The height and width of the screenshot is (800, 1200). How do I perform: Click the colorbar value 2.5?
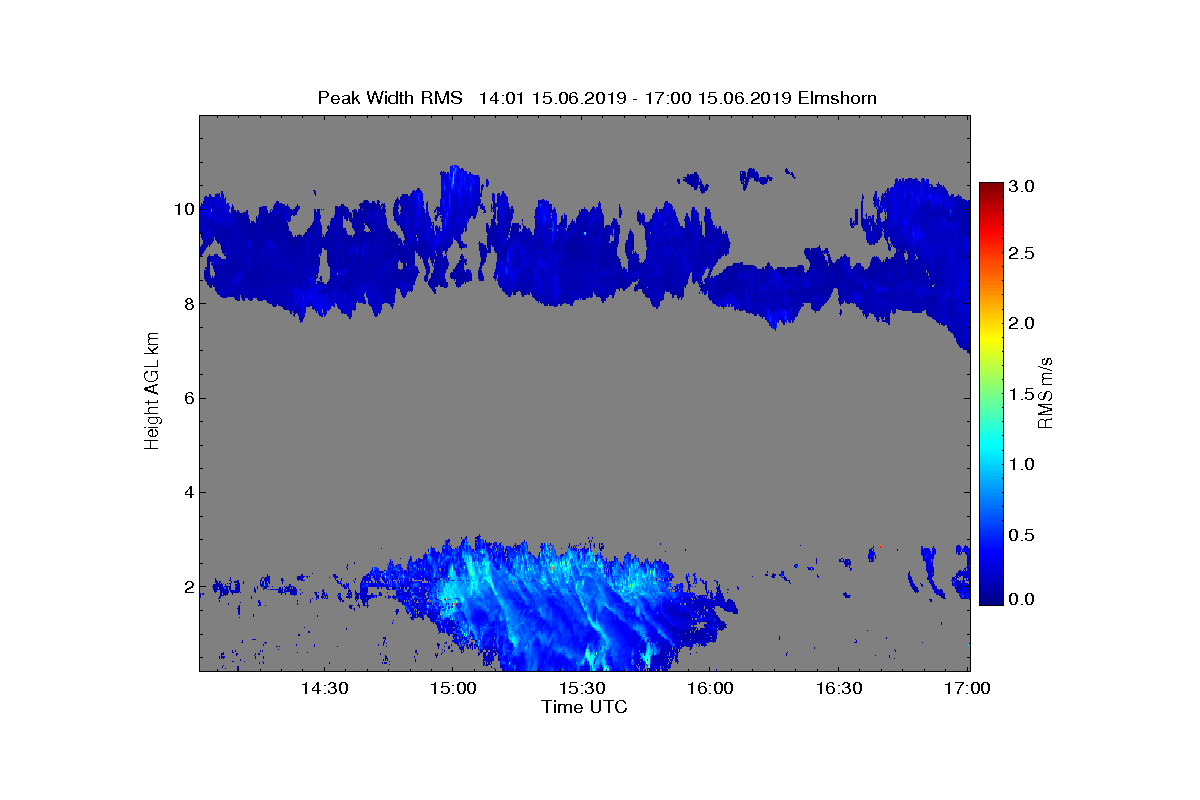pos(1023,254)
